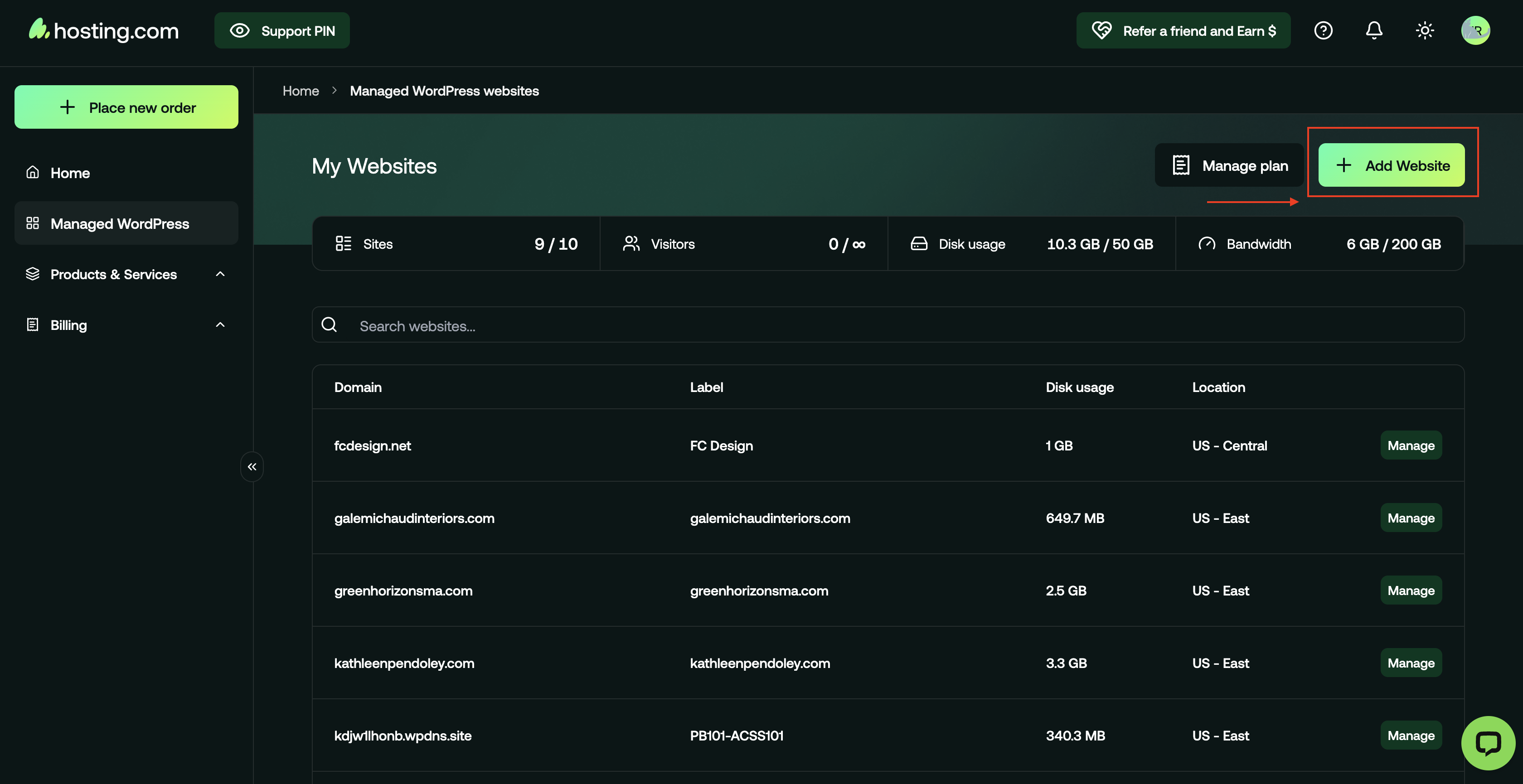Click the search magnifier icon
The height and width of the screenshot is (784, 1523).
pyautogui.click(x=330, y=324)
